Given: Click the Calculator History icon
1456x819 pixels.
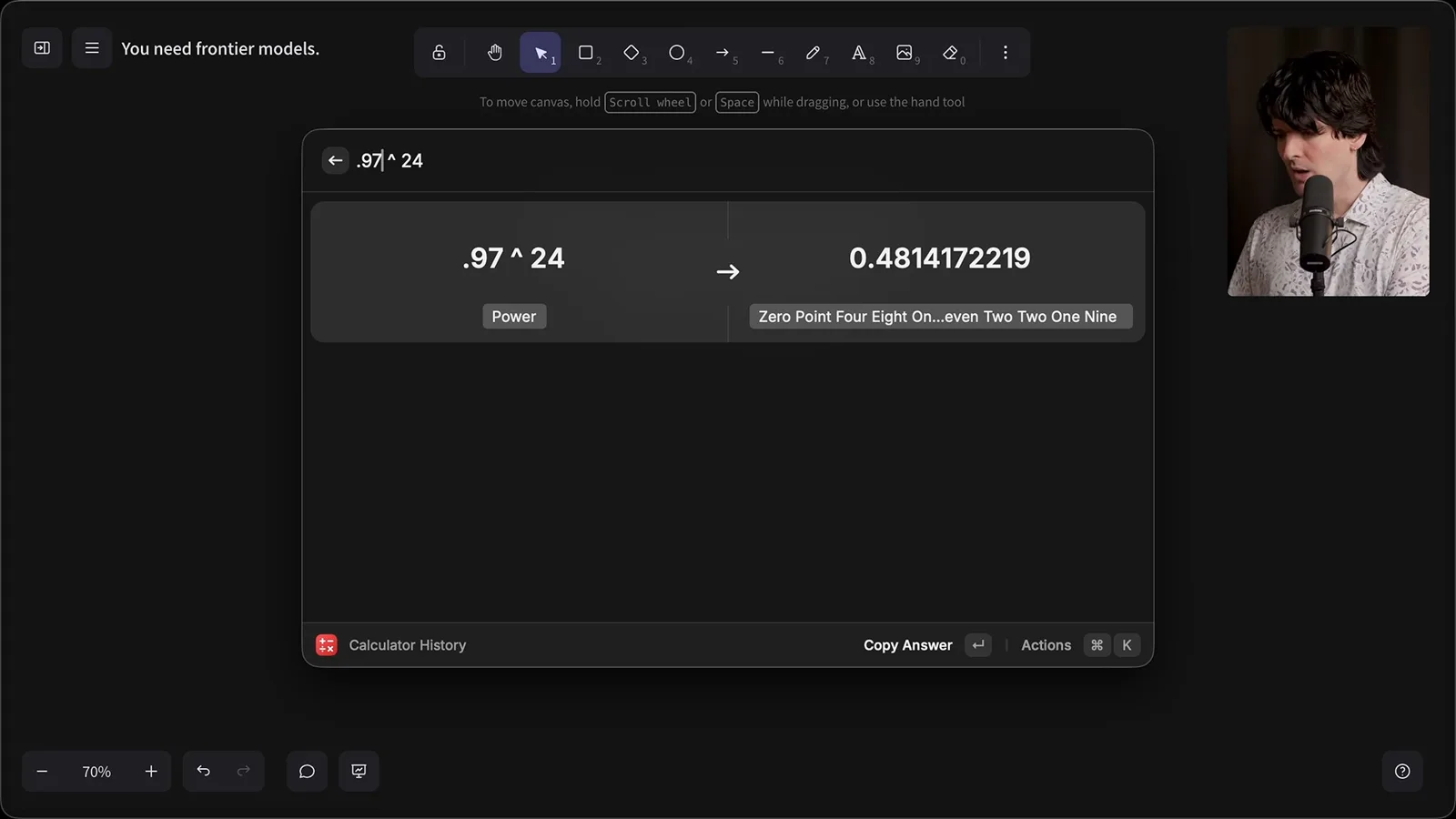Looking at the screenshot, I should [327, 645].
